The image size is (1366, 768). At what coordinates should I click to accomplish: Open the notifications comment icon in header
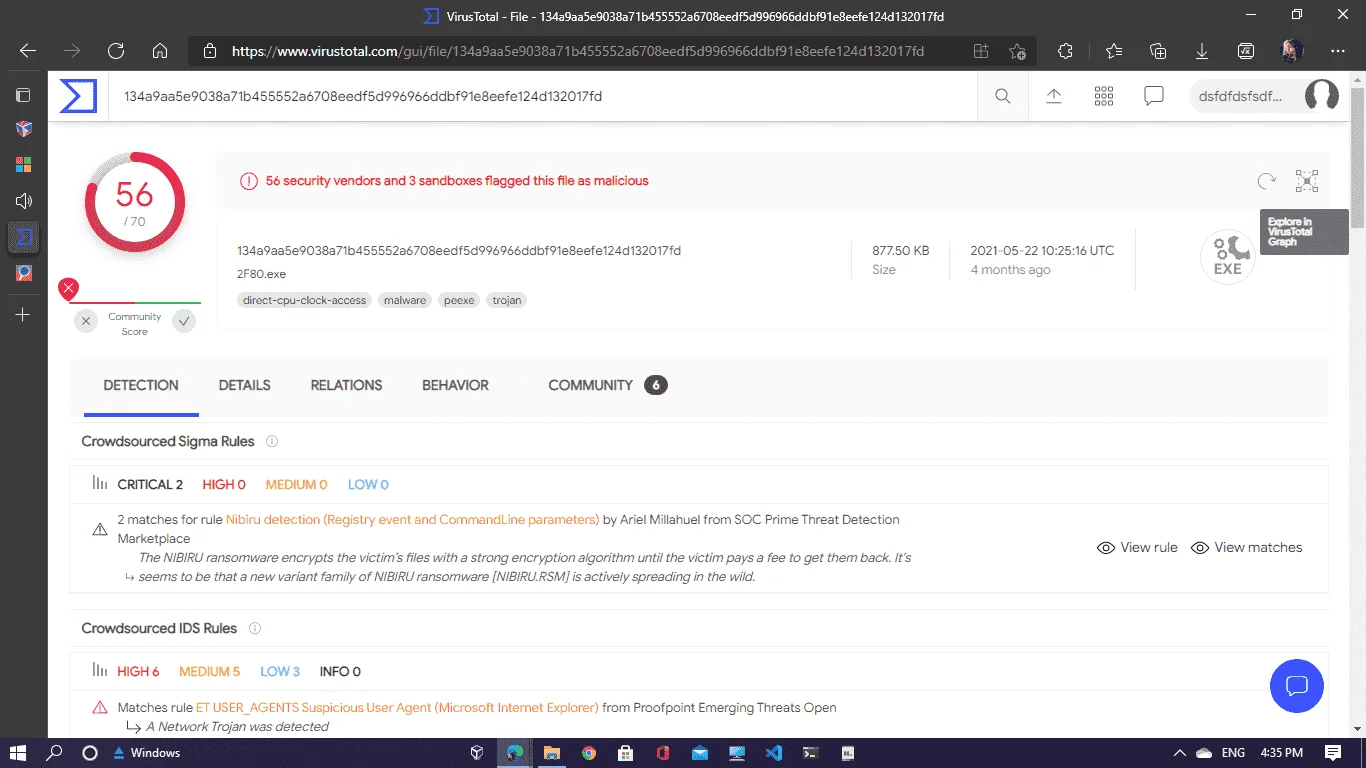coord(1154,96)
